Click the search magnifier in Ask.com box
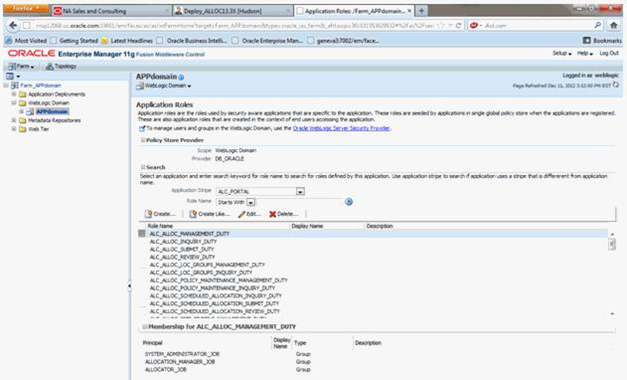This screenshot has width=627, height=380. point(597,25)
